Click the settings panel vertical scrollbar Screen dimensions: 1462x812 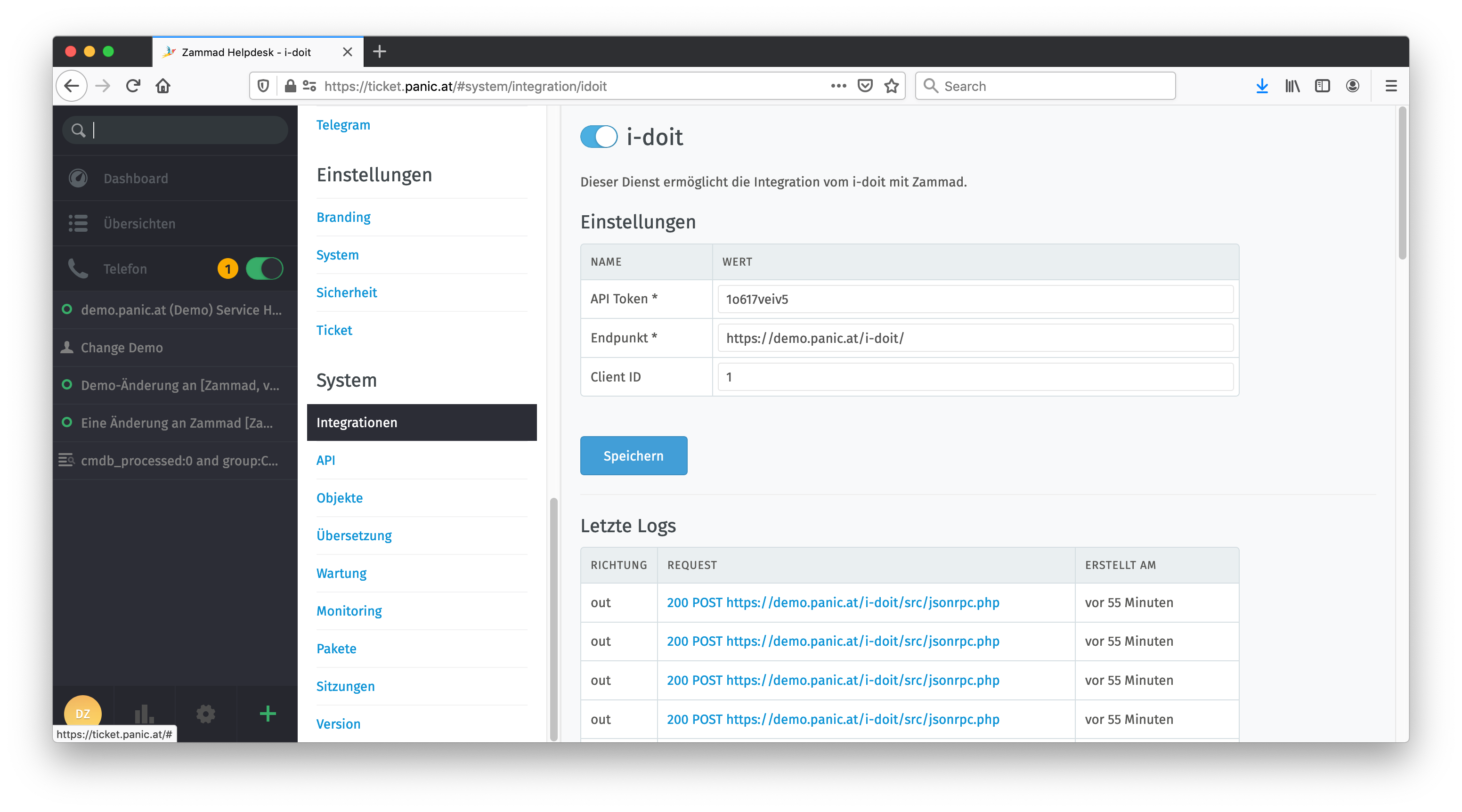(x=554, y=618)
